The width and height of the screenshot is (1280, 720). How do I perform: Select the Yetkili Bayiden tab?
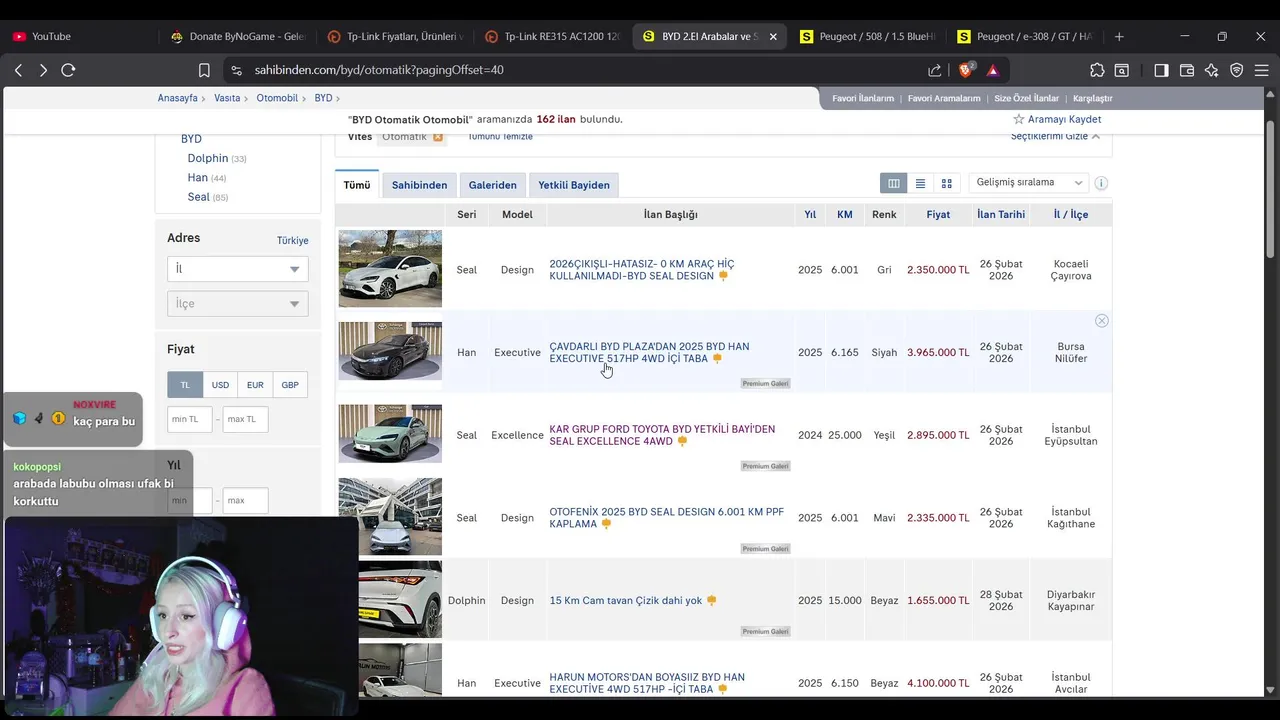[x=574, y=185]
